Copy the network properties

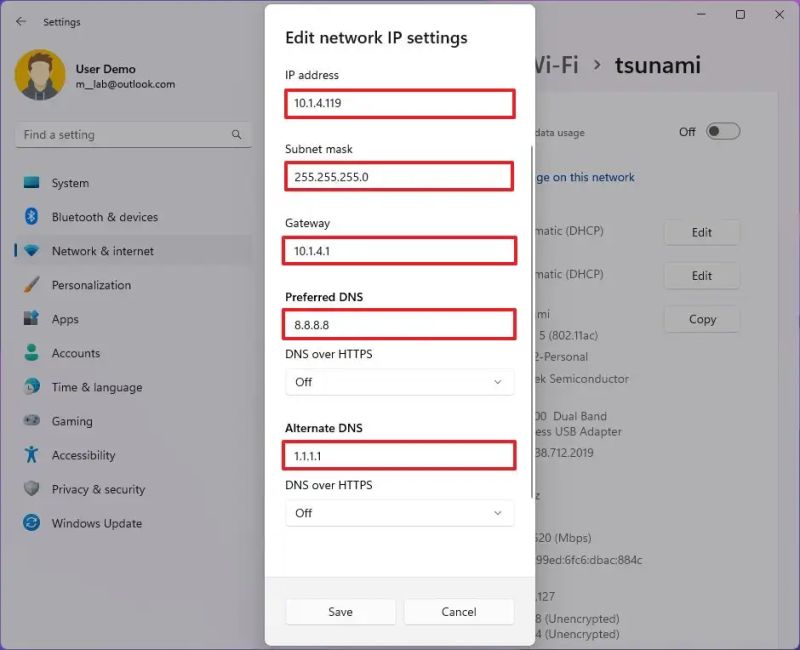point(701,319)
